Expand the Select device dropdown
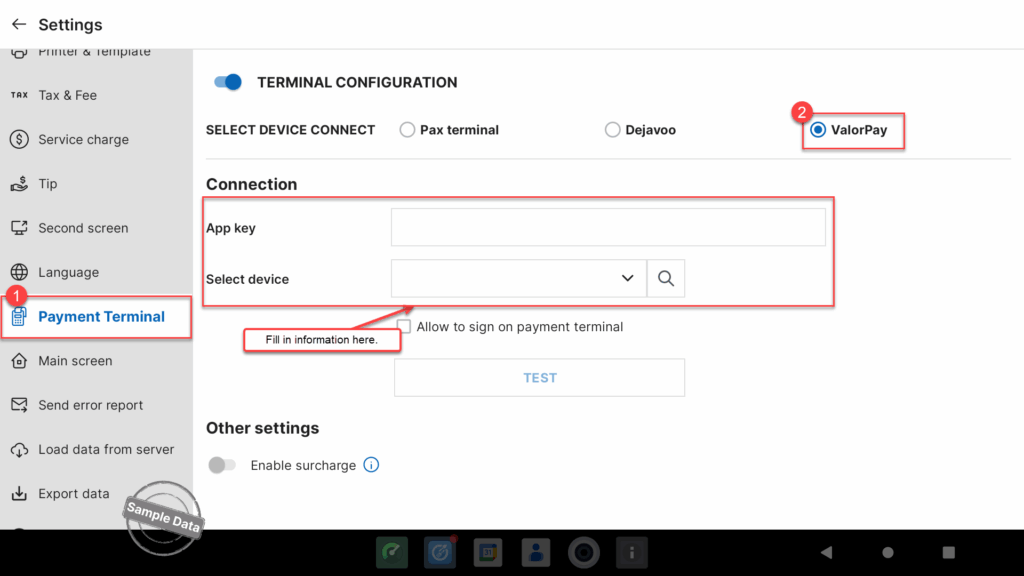 (x=518, y=279)
